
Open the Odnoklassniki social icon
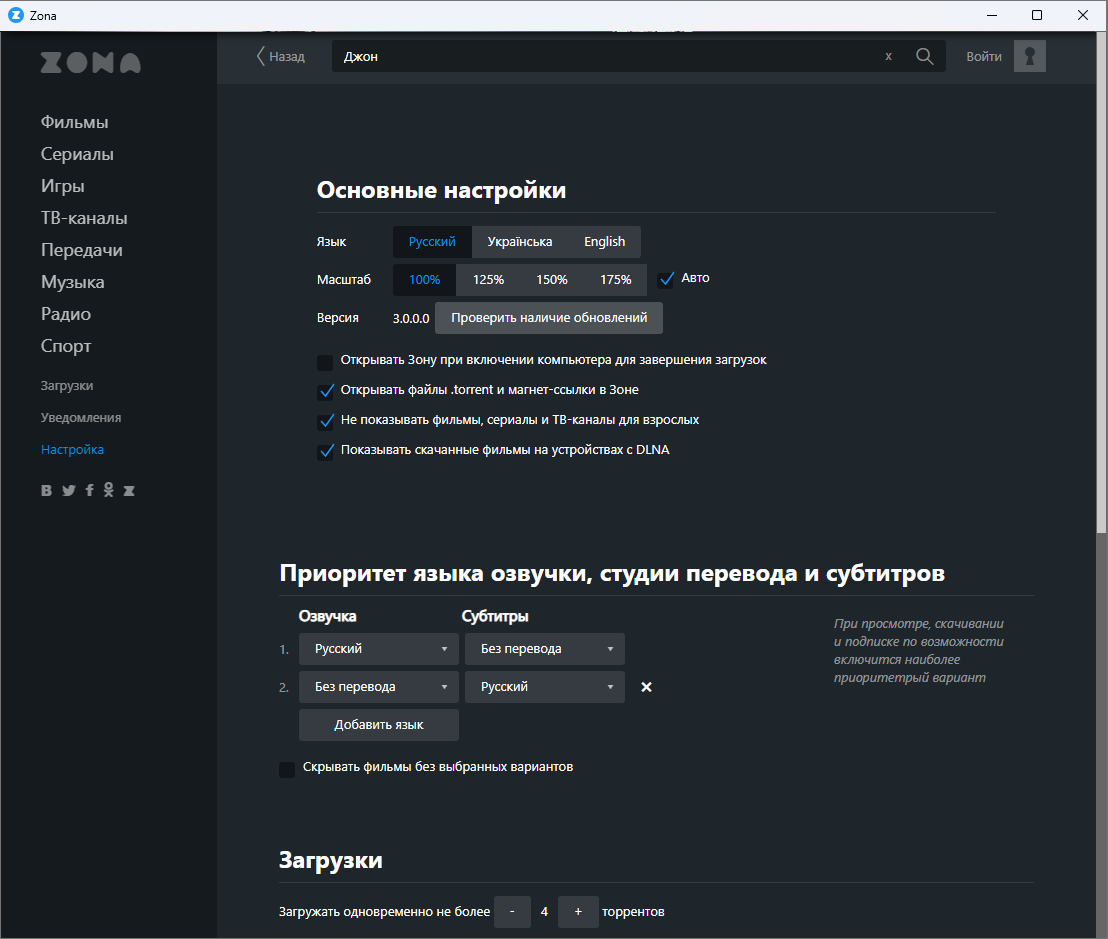click(x=108, y=490)
